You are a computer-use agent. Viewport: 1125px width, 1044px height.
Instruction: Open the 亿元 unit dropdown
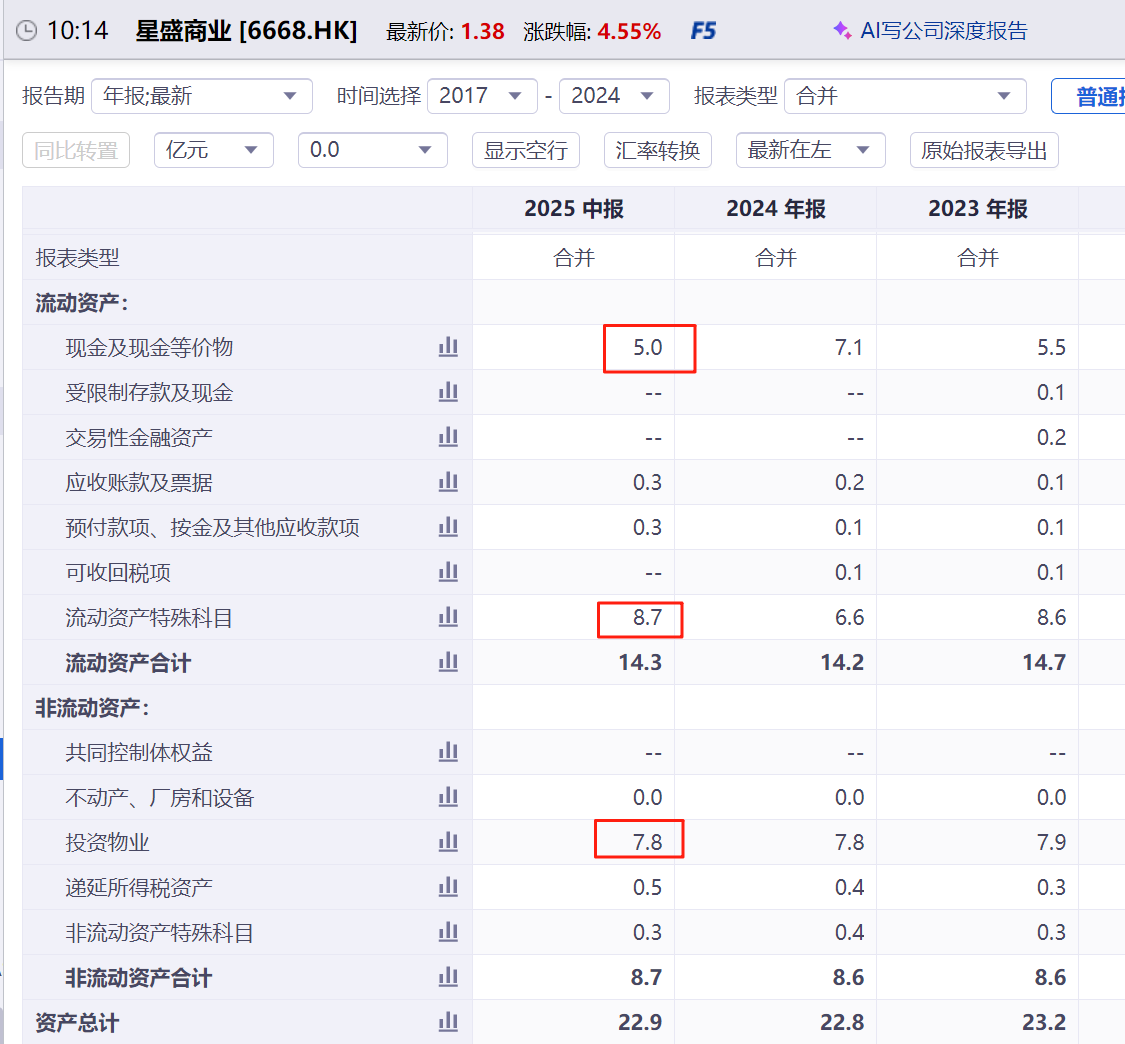click(213, 150)
